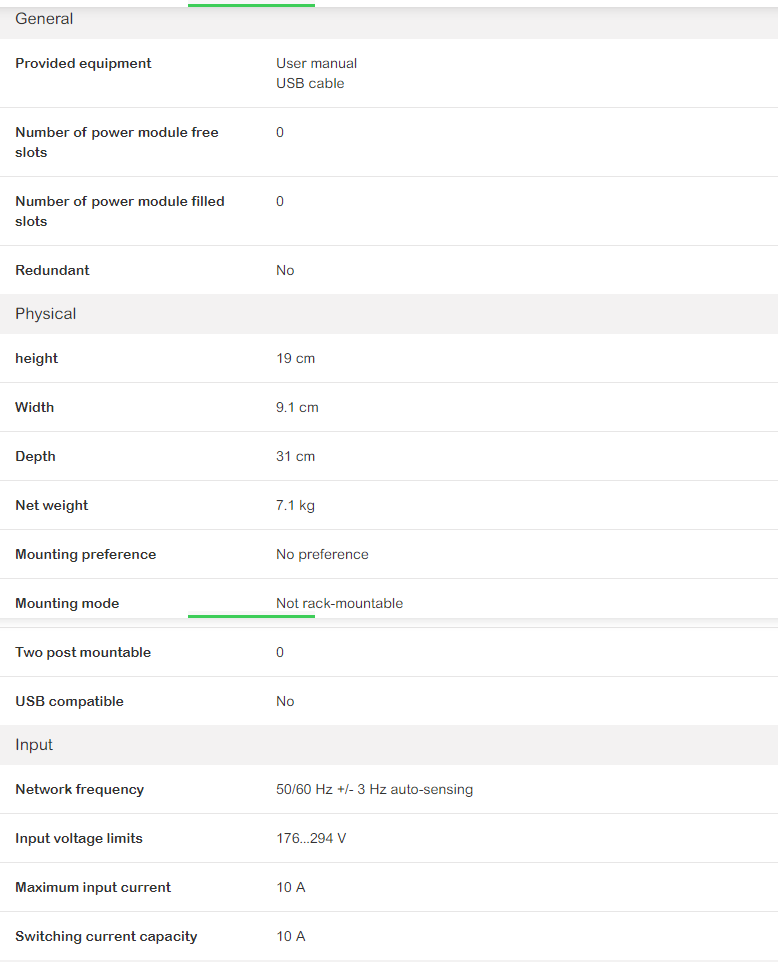Click the Provided equipment label
This screenshot has height=962, width=778.
click(x=83, y=63)
